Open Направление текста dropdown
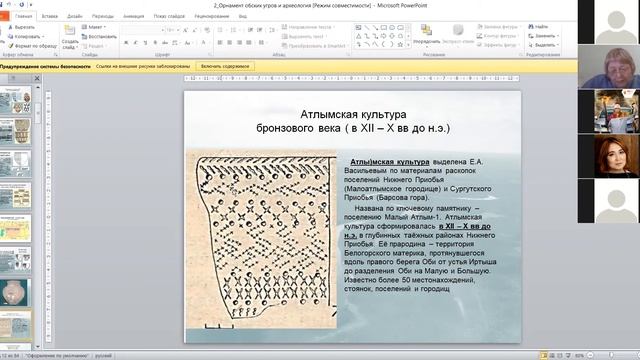Image resolution: width=640 pixels, height=360 pixels. 309,27
